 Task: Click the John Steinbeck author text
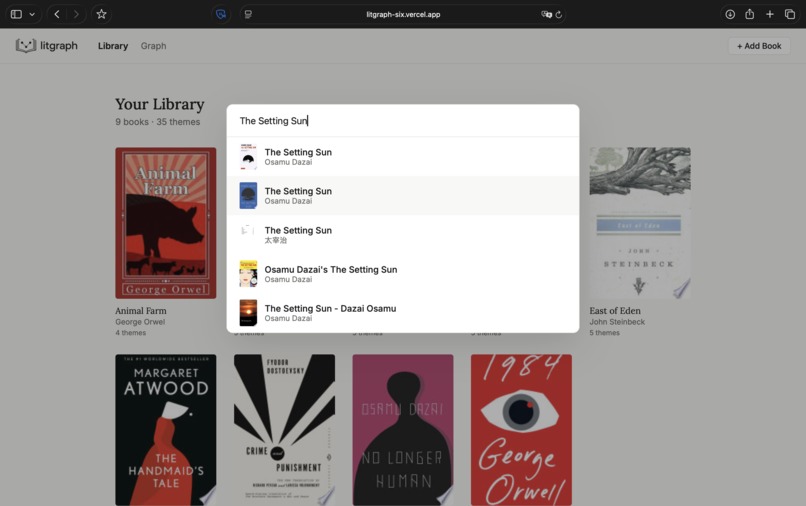[617, 322]
